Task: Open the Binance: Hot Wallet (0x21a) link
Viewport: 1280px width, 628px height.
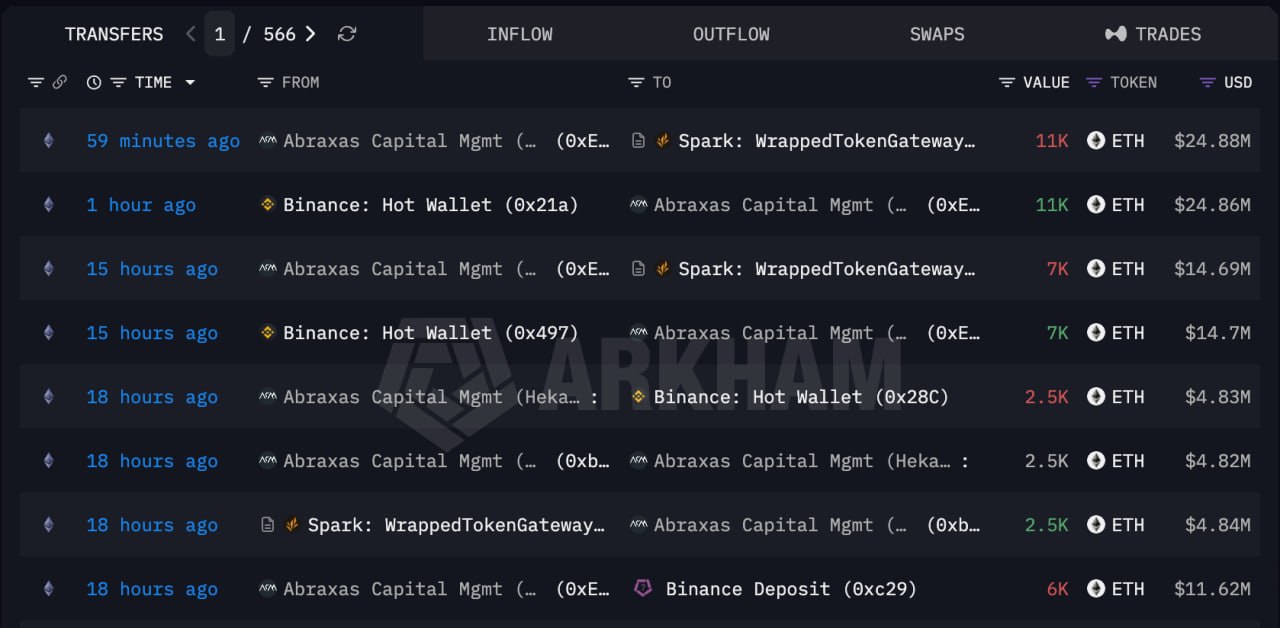Action: 431,205
